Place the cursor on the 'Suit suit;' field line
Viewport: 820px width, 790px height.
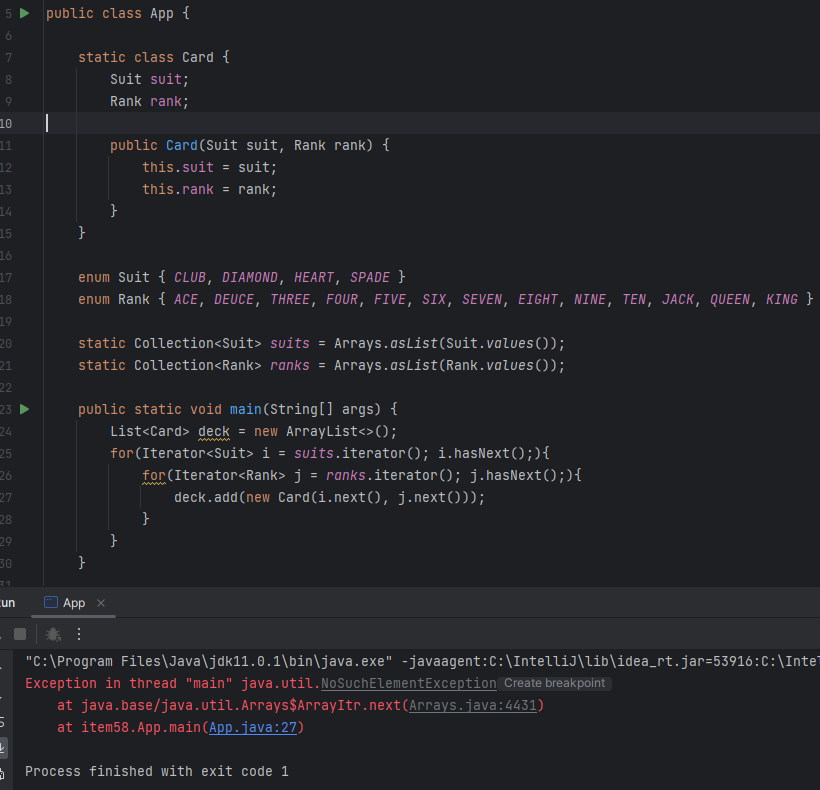tap(149, 79)
